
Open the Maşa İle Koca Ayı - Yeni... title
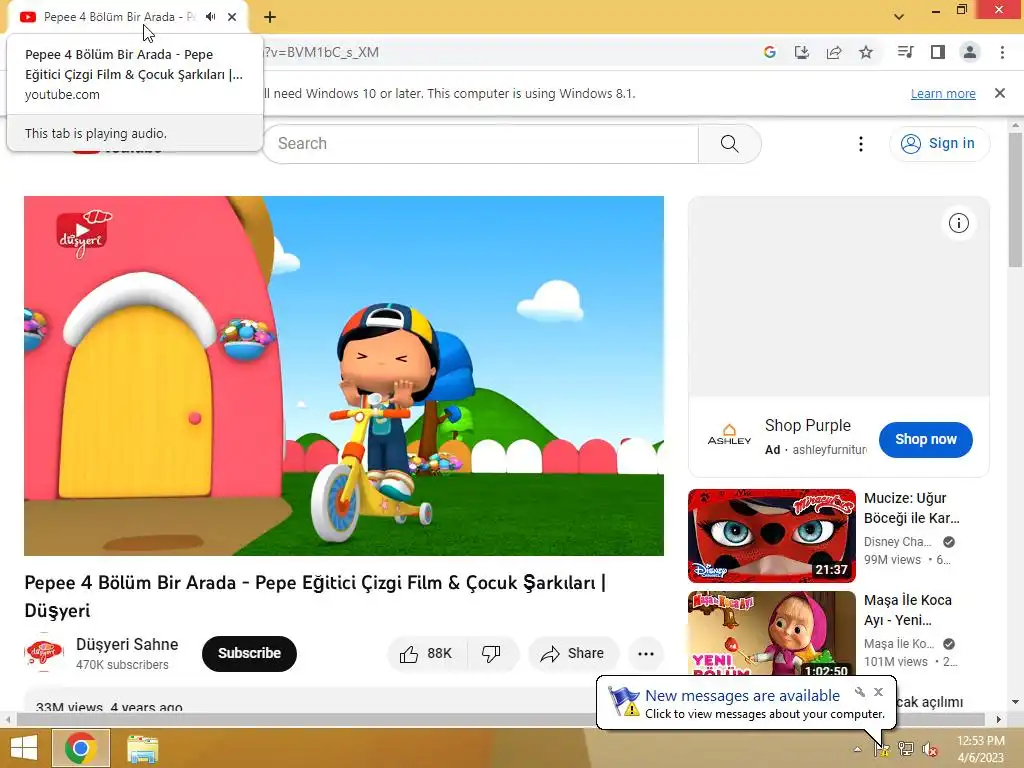coord(908,610)
